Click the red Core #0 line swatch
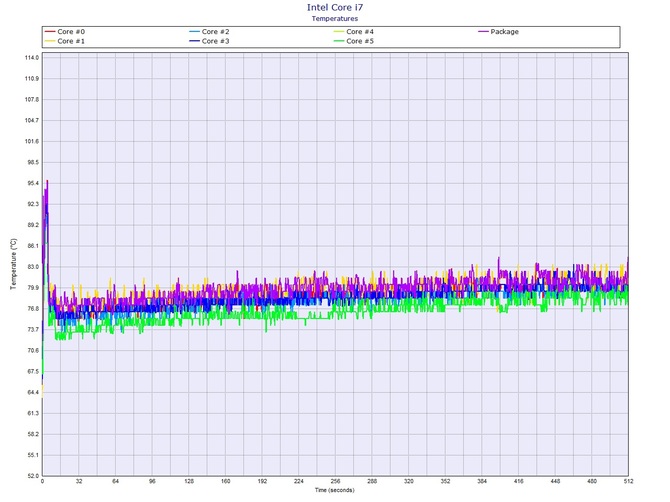This screenshot has width=670, height=502. click(50, 31)
